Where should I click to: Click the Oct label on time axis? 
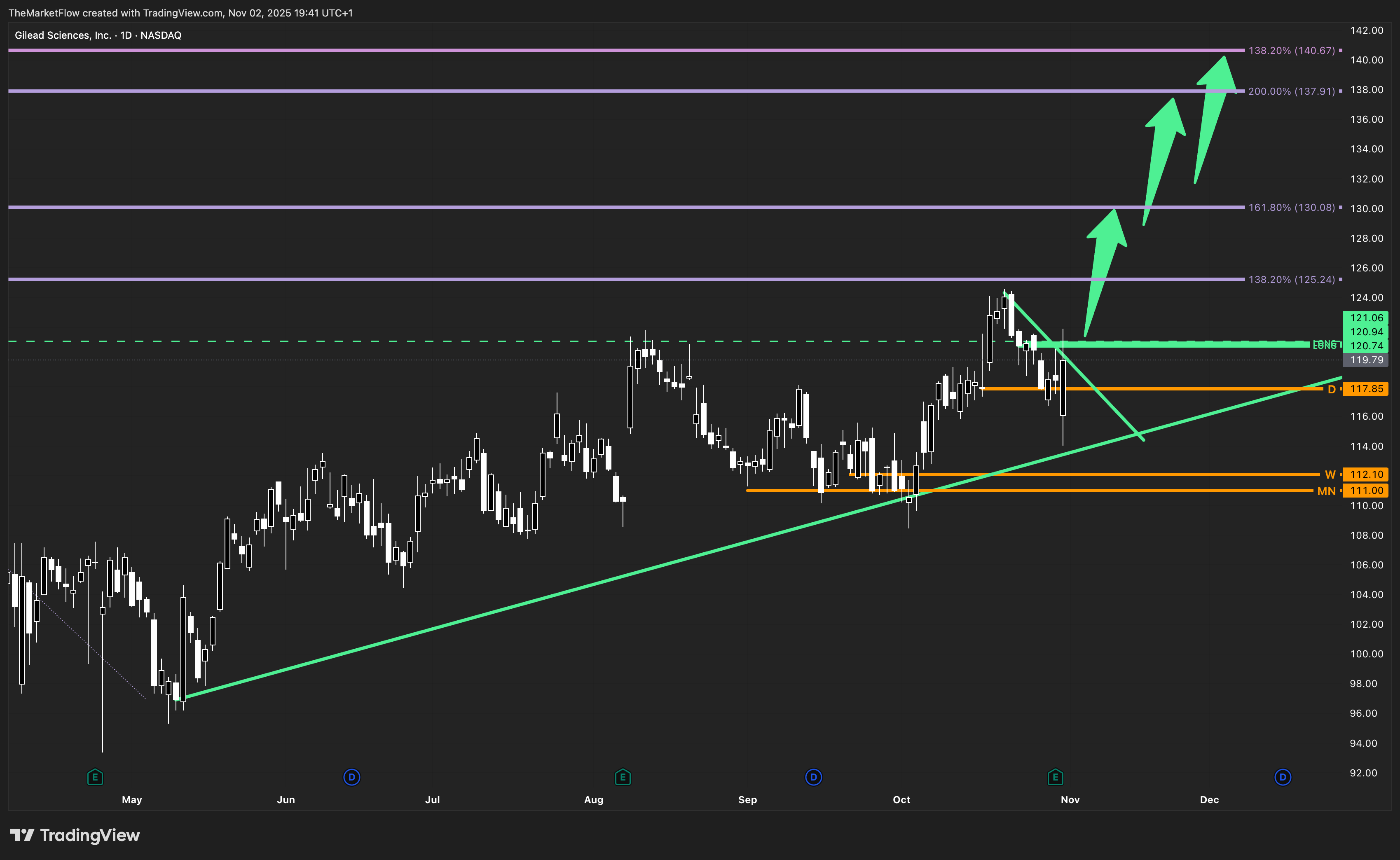click(901, 800)
